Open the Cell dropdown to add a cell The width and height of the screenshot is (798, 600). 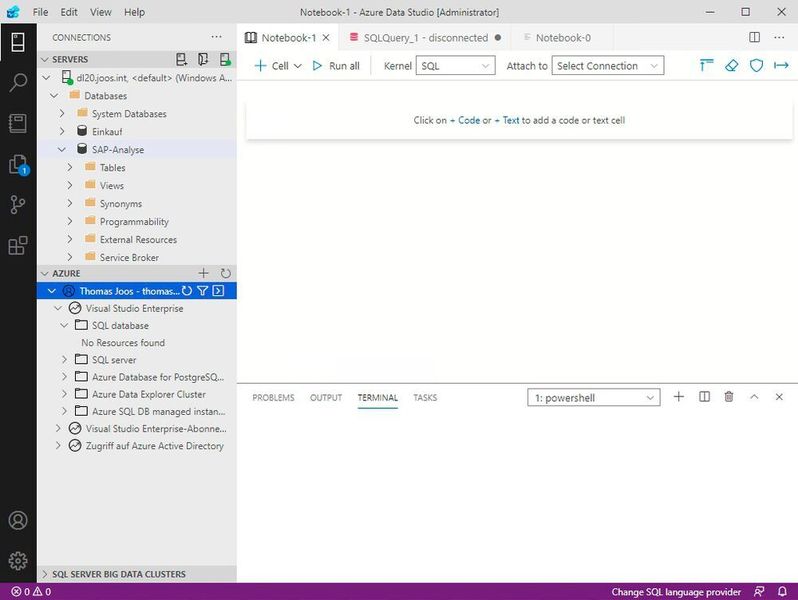click(x=278, y=66)
